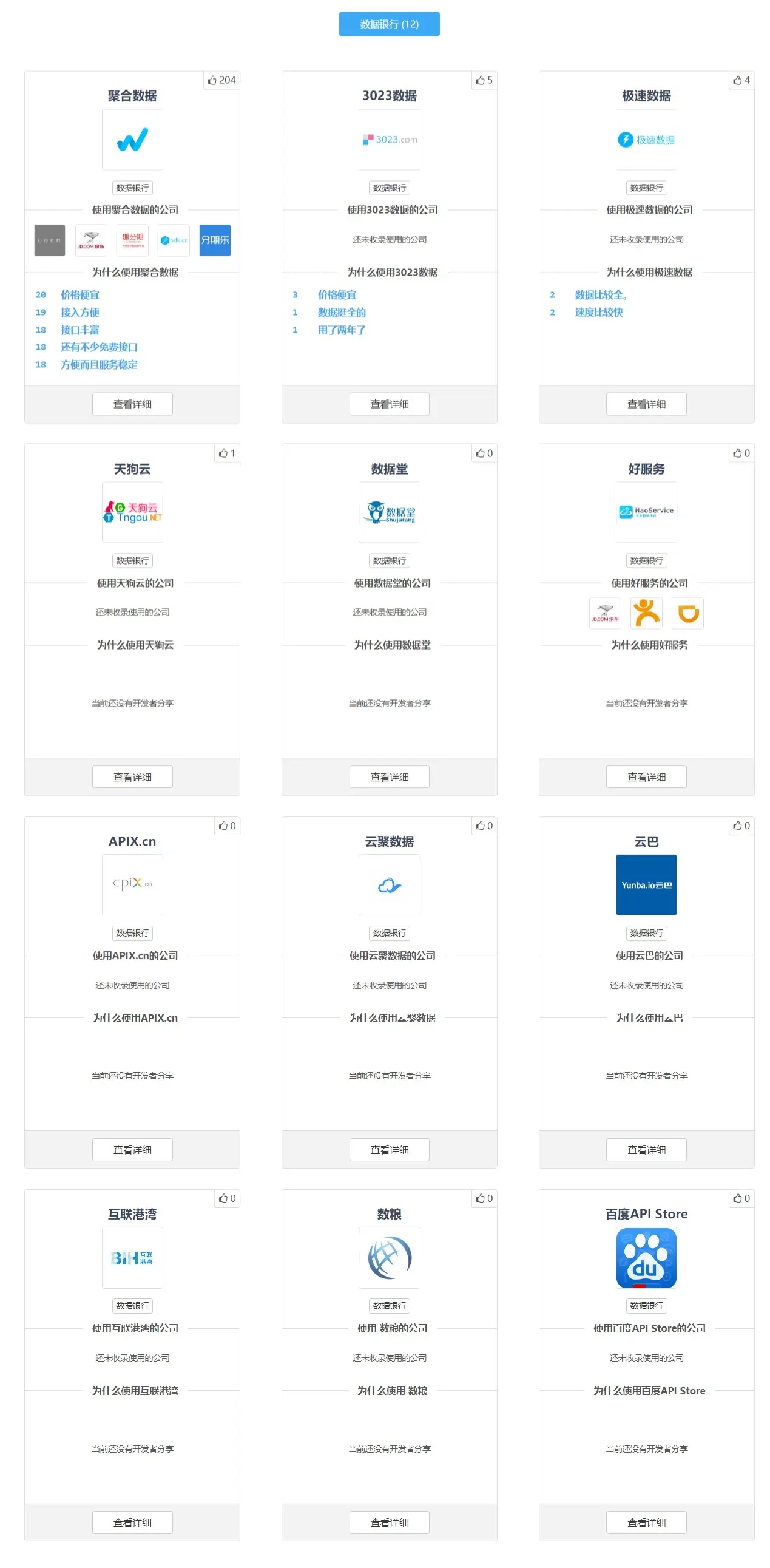Click the 数据比较全。 reason link
This screenshot has width=770, height=1568.
click(x=601, y=294)
